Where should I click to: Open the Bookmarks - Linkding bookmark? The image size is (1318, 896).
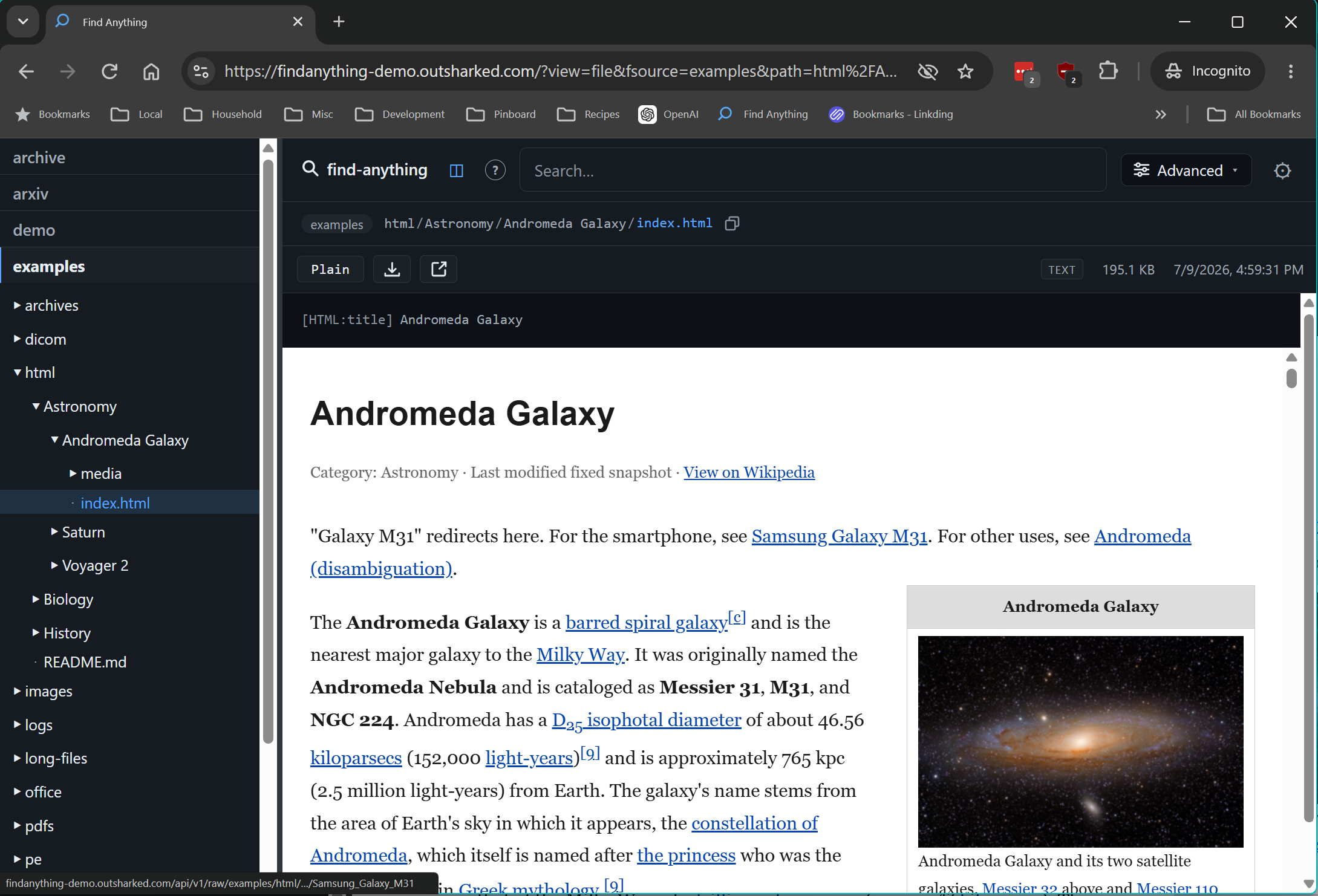coord(891,114)
